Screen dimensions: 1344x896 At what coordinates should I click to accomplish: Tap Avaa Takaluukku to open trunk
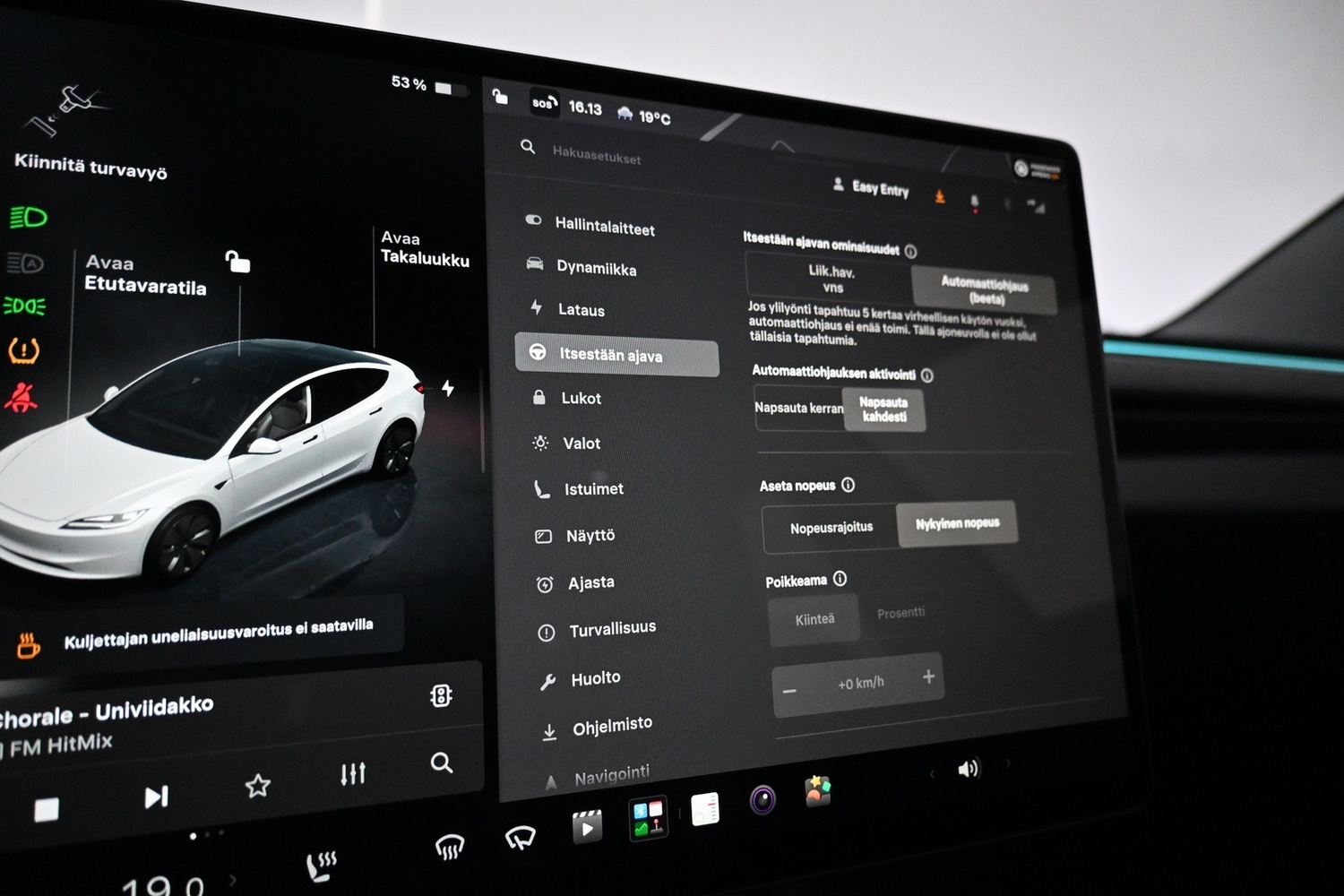425,248
